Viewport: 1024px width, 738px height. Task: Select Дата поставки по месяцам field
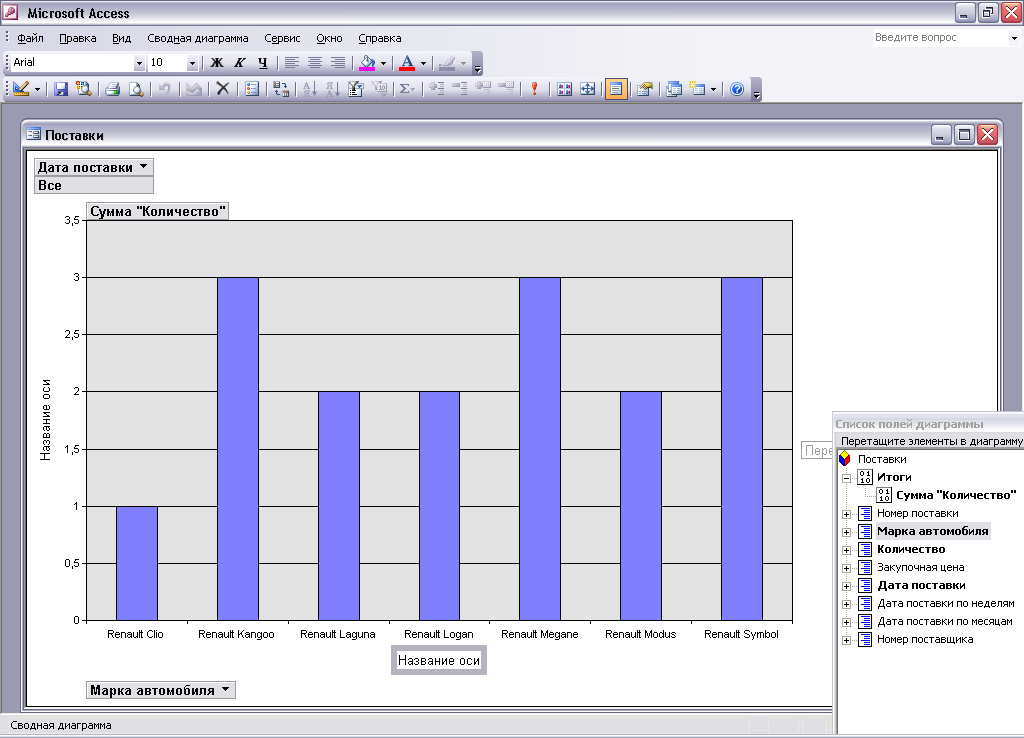(944, 621)
